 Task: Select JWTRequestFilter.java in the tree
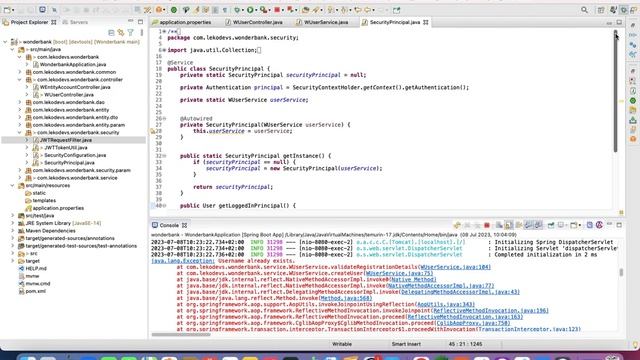click(x=66, y=140)
